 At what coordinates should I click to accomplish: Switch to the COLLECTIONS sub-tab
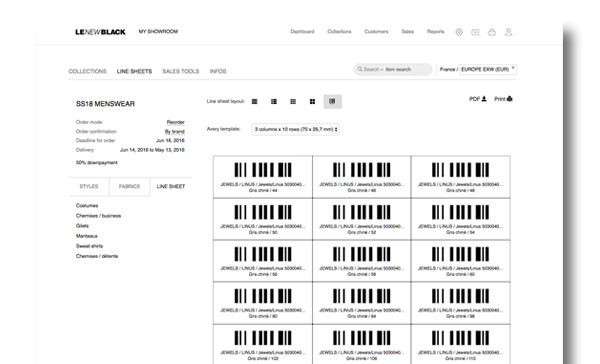88,71
